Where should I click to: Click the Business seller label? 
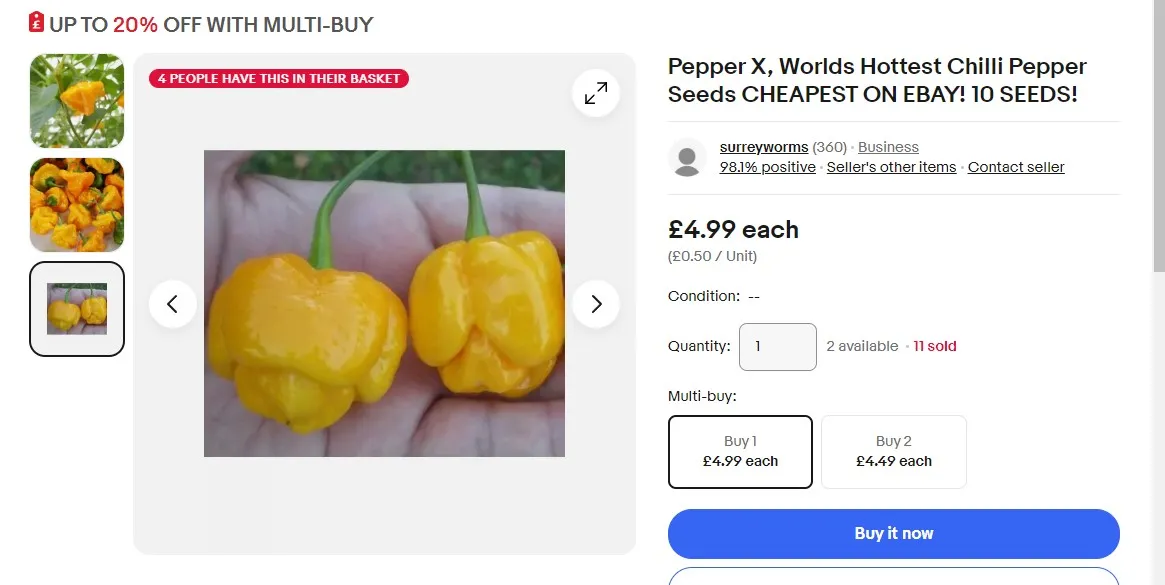coord(888,146)
